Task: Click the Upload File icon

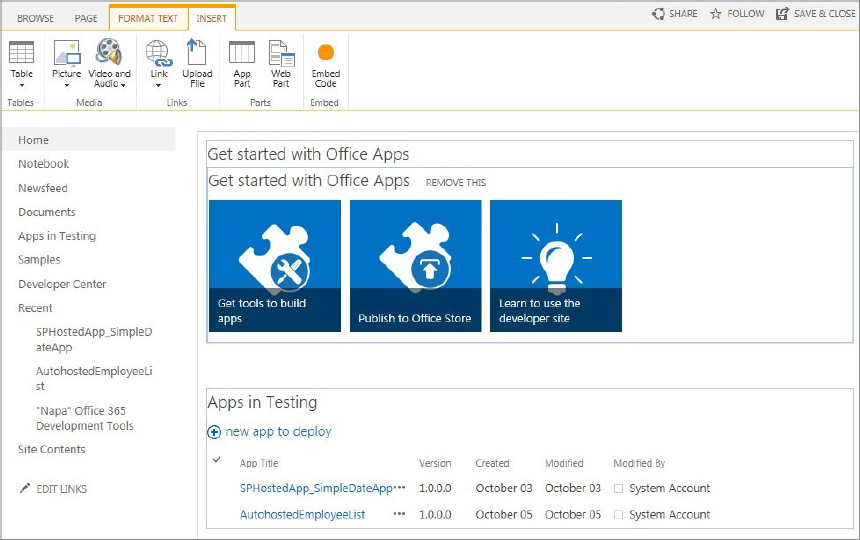Action: (196, 52)
